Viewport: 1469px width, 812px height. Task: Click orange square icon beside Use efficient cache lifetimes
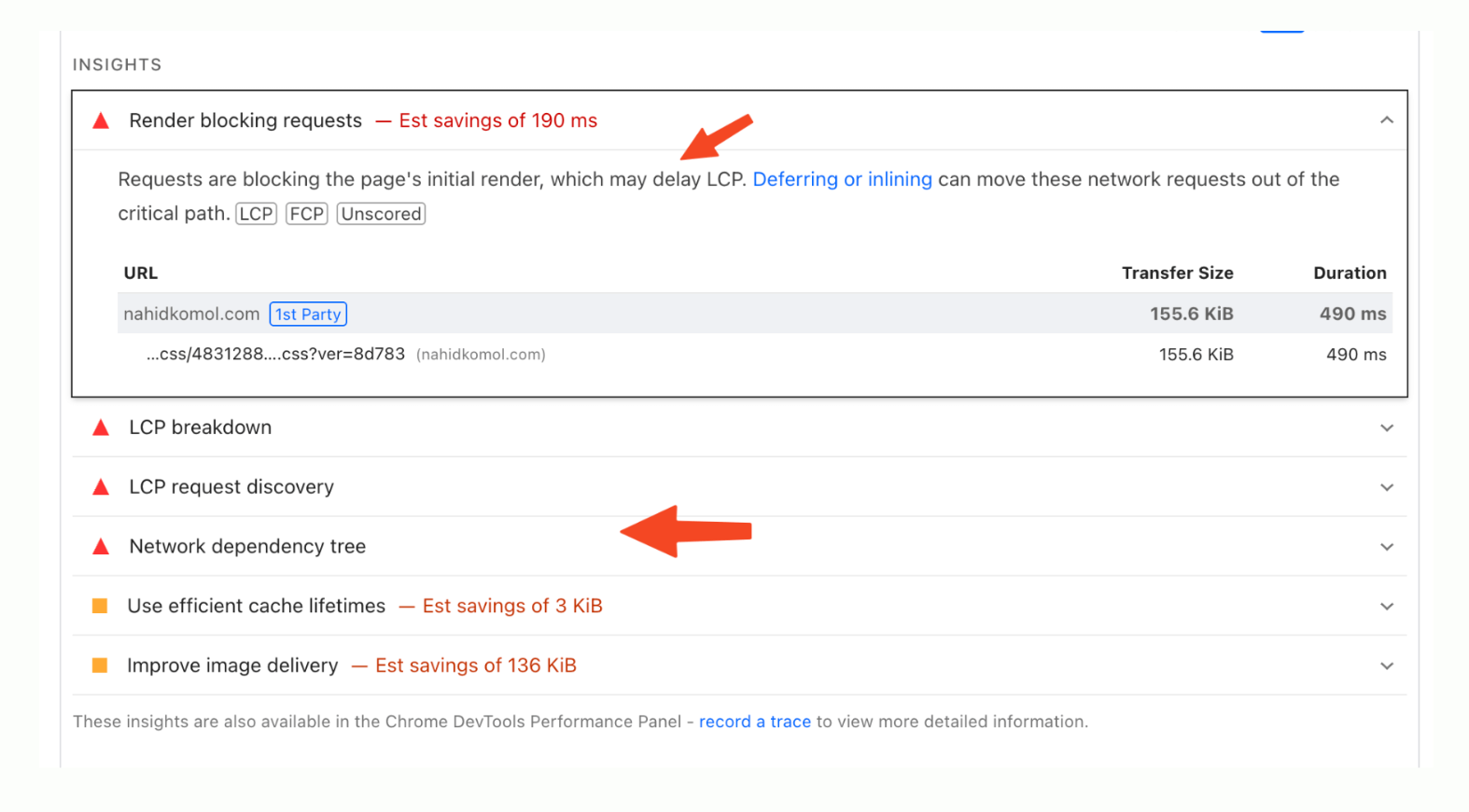[100, 606]
